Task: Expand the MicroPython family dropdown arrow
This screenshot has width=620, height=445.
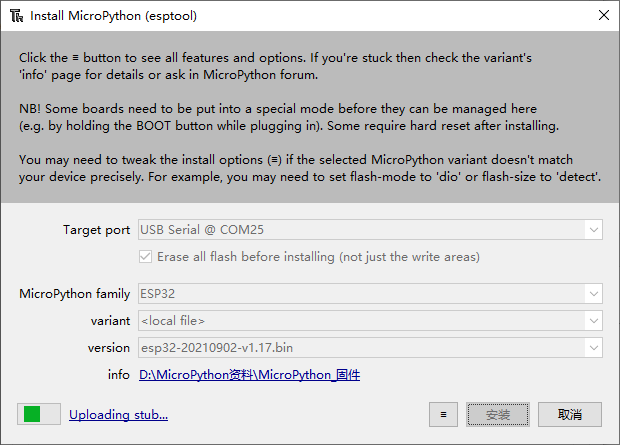Action: [594, 294]
